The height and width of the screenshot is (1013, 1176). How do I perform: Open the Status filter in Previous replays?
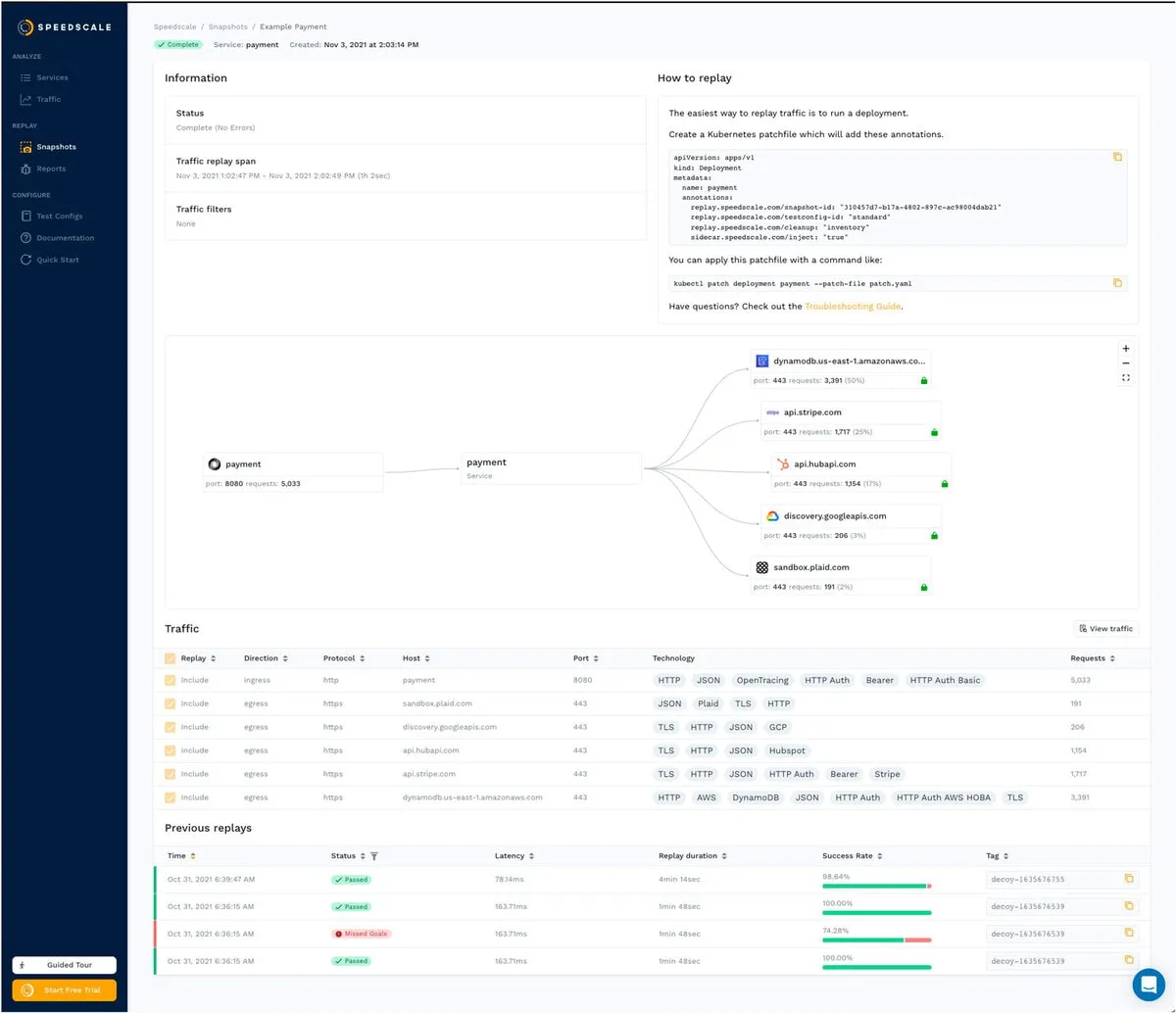point(374,855)
